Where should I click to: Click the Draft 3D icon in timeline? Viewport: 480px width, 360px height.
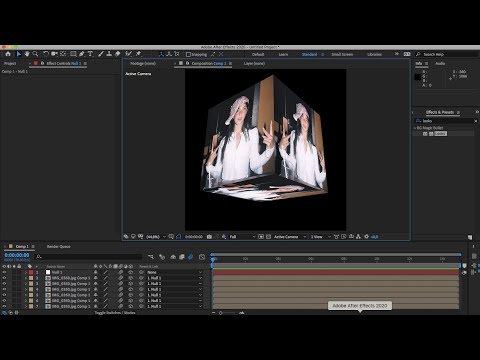(162, 257)
